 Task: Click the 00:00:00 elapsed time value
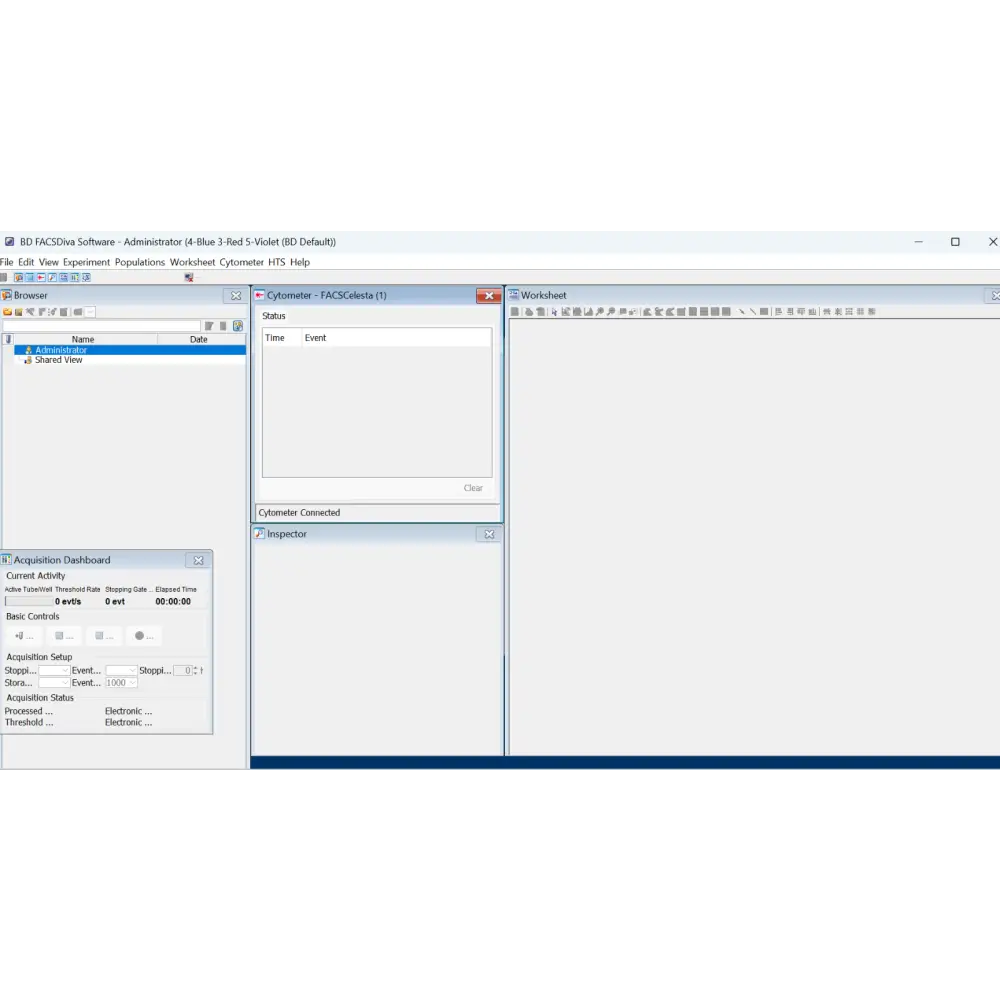click(x=173, y=601)
